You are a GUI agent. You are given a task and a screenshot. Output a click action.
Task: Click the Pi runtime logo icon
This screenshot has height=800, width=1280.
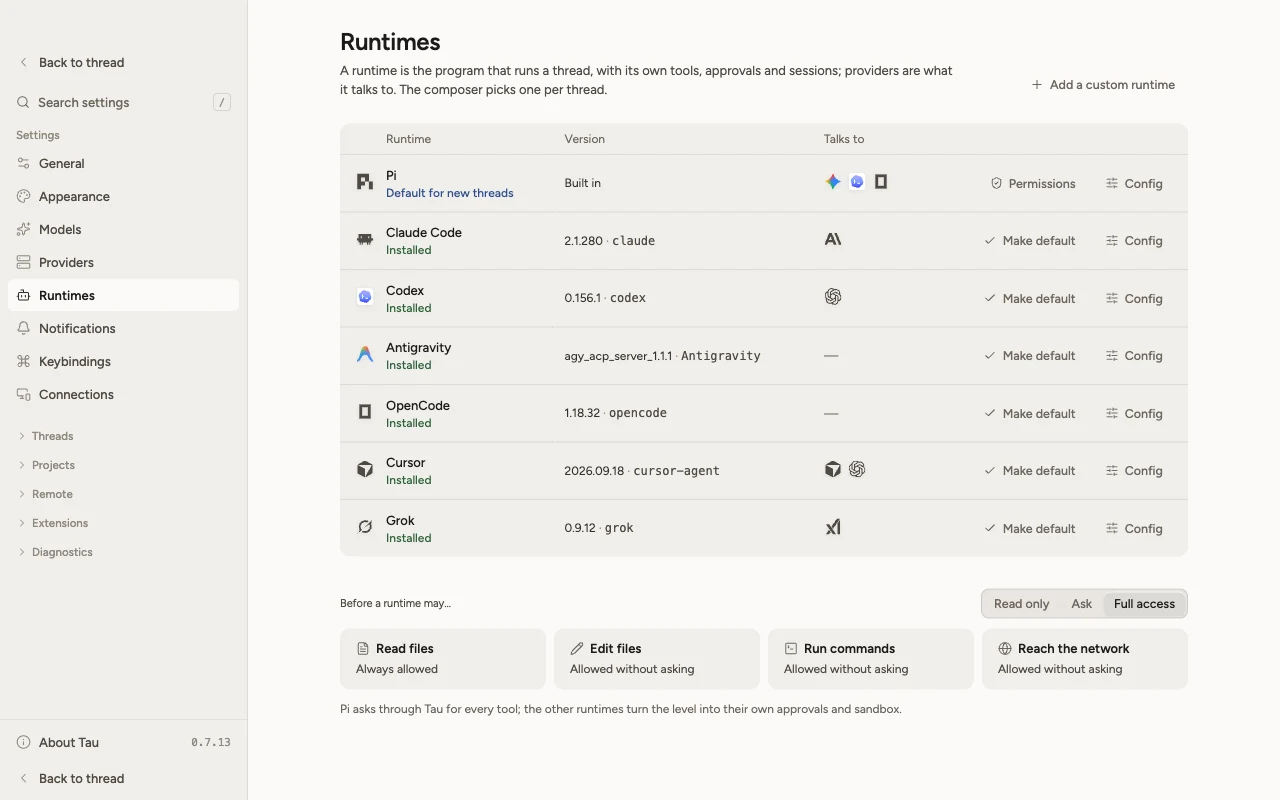click(365, 182)
